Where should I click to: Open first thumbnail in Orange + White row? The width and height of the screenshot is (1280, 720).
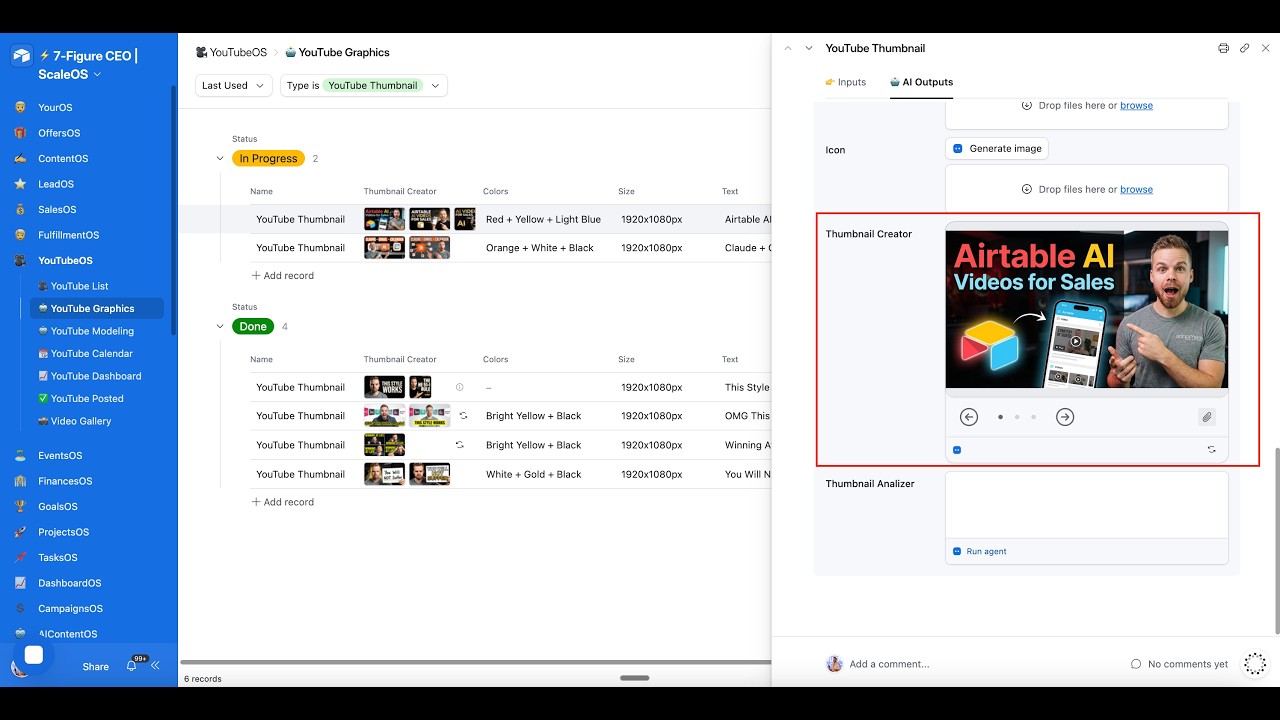click(x=384, y=248)
